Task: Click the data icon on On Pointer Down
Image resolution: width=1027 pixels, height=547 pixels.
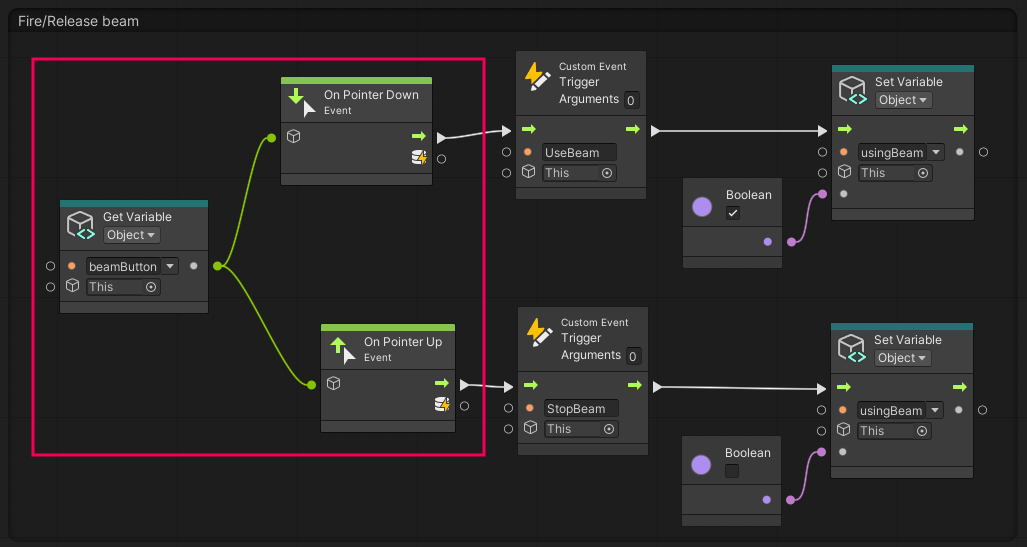Action: pos(420,157)
